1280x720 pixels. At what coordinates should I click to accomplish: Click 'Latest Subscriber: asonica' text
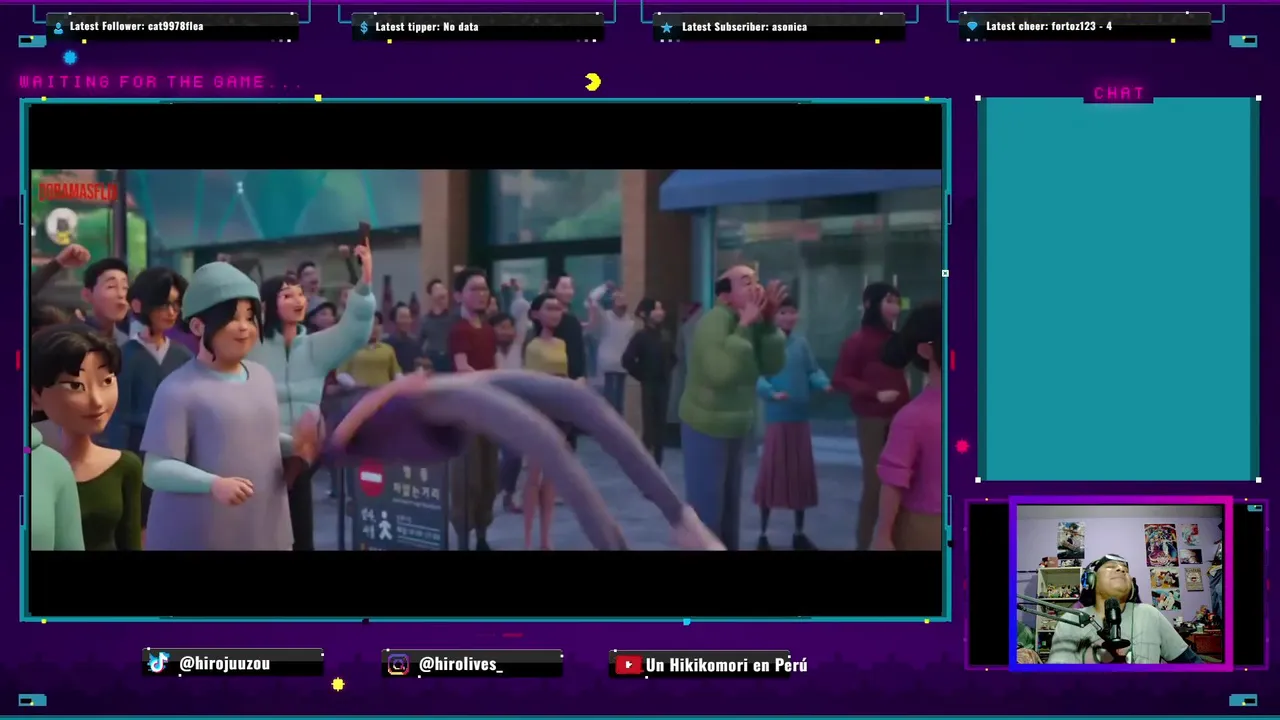pos(744,27)
